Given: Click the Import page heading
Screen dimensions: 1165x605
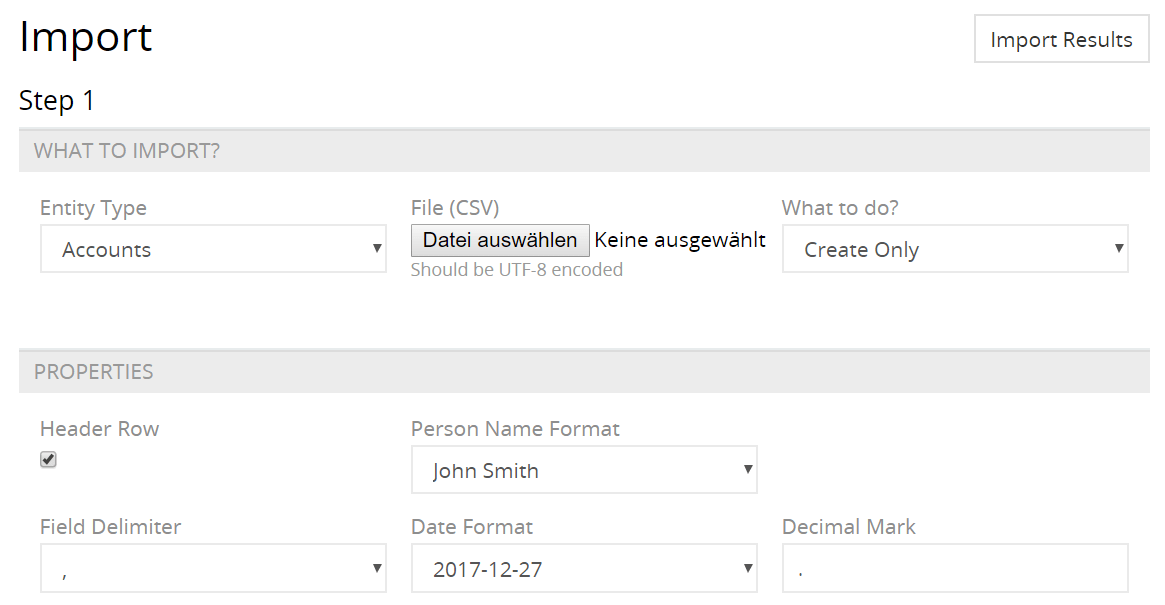Looking at the screenshot, I should tap(86, 38).
